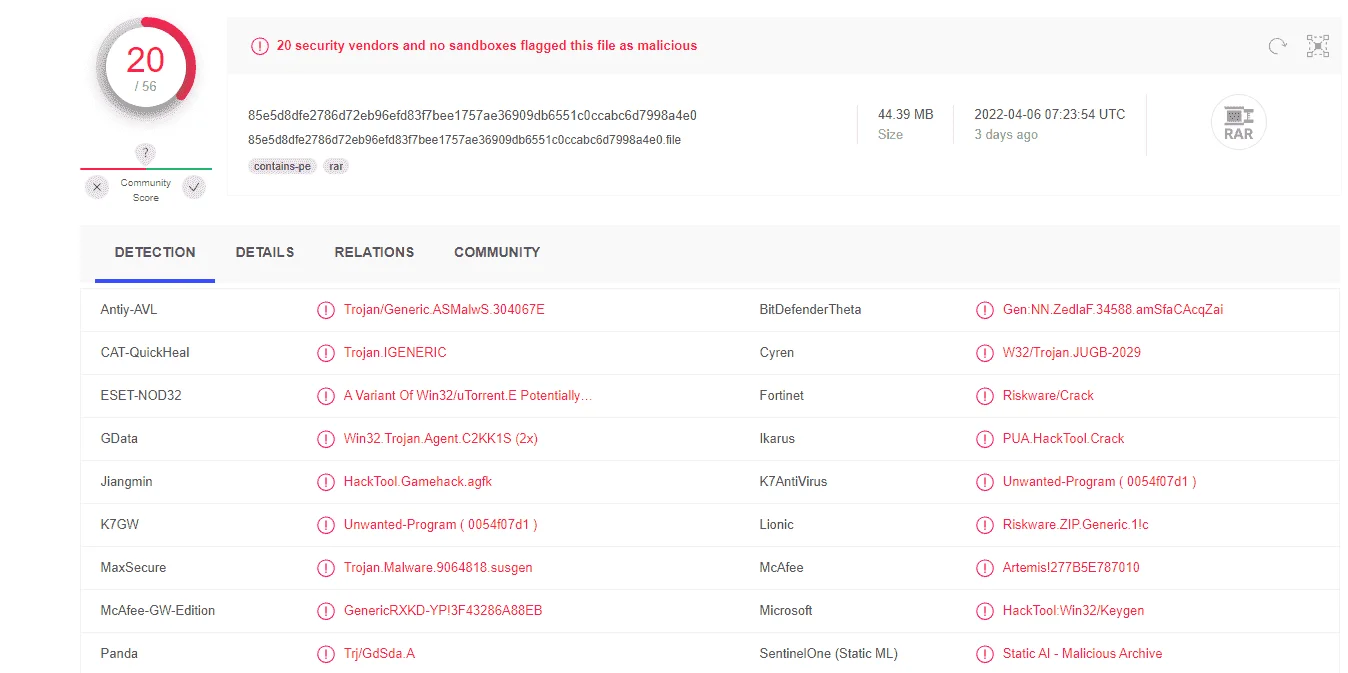1348x673 pixels.
Task: Vote file malicious with X icon
Action: 97,187
